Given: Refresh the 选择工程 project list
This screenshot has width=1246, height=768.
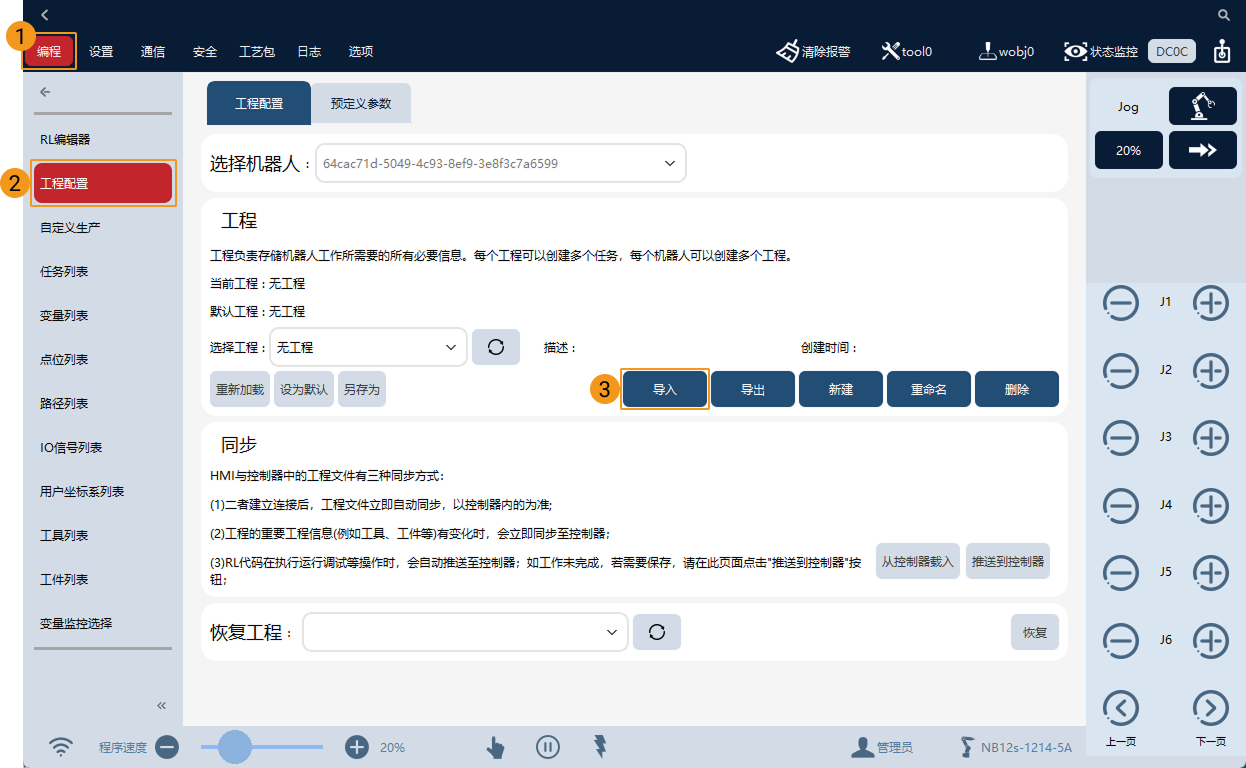Looking at the screenshot, I should 496,347.
